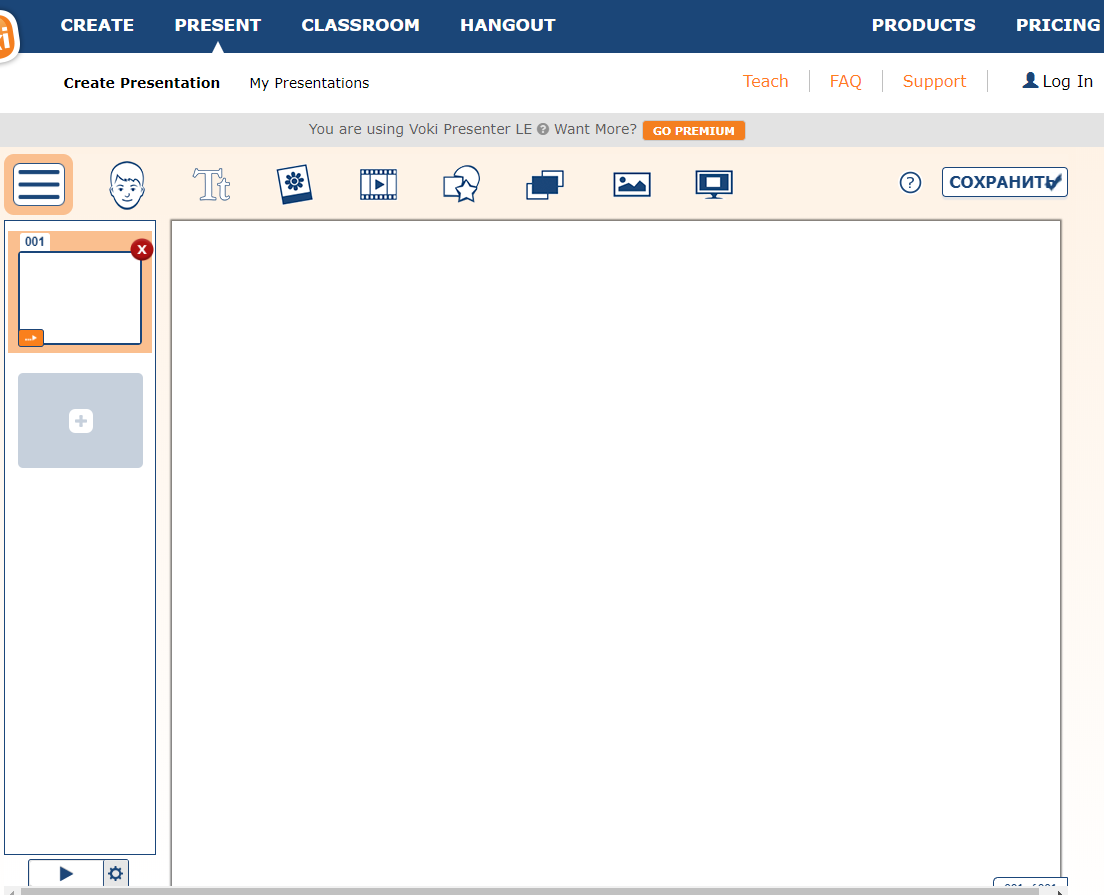Open the My Presentations tab
The height and width of the screenshot is (895, 1104).
(309, 83)
